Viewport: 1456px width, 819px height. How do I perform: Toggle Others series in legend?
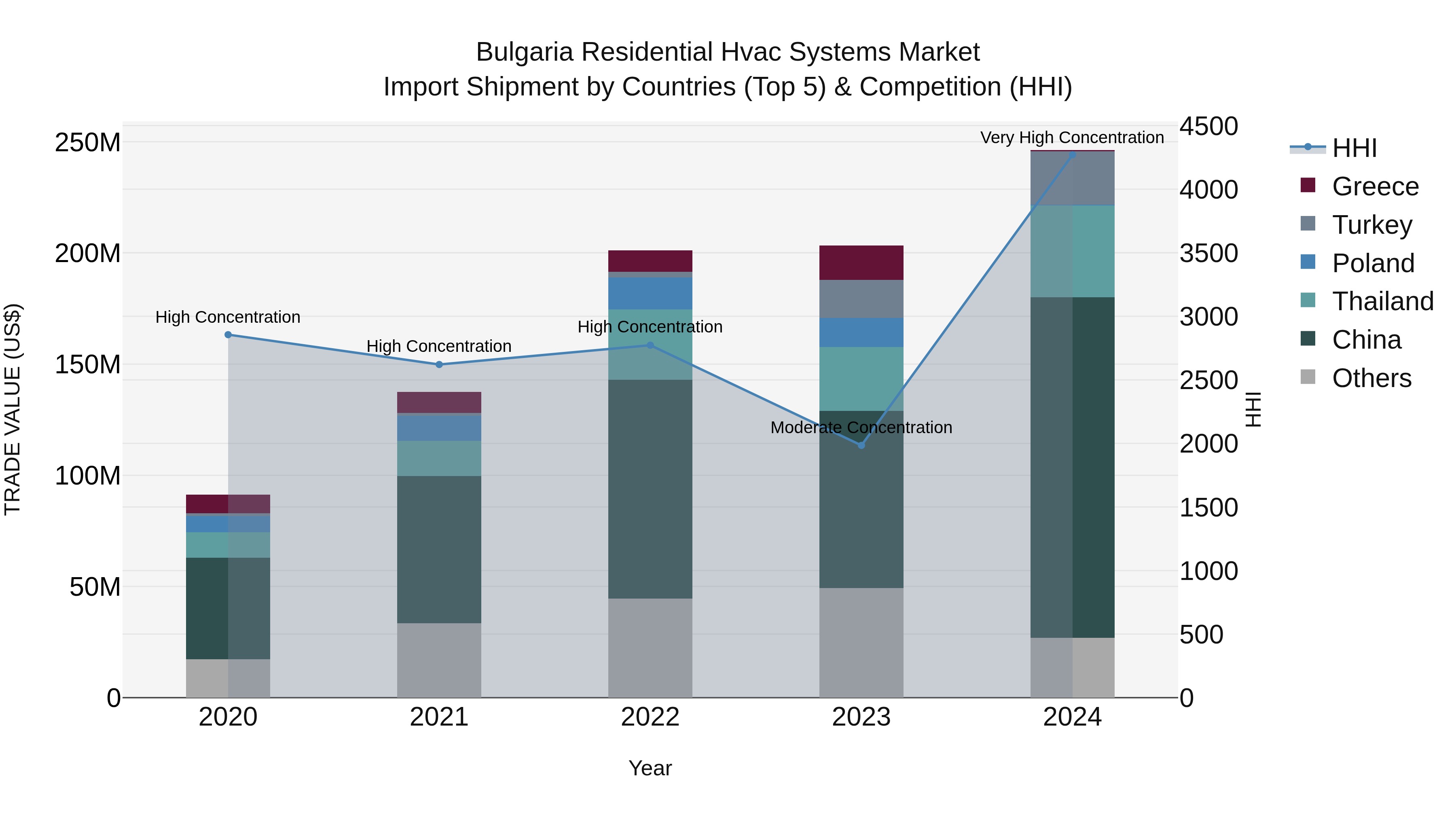pyautogui.click(x=1355, y=378)
